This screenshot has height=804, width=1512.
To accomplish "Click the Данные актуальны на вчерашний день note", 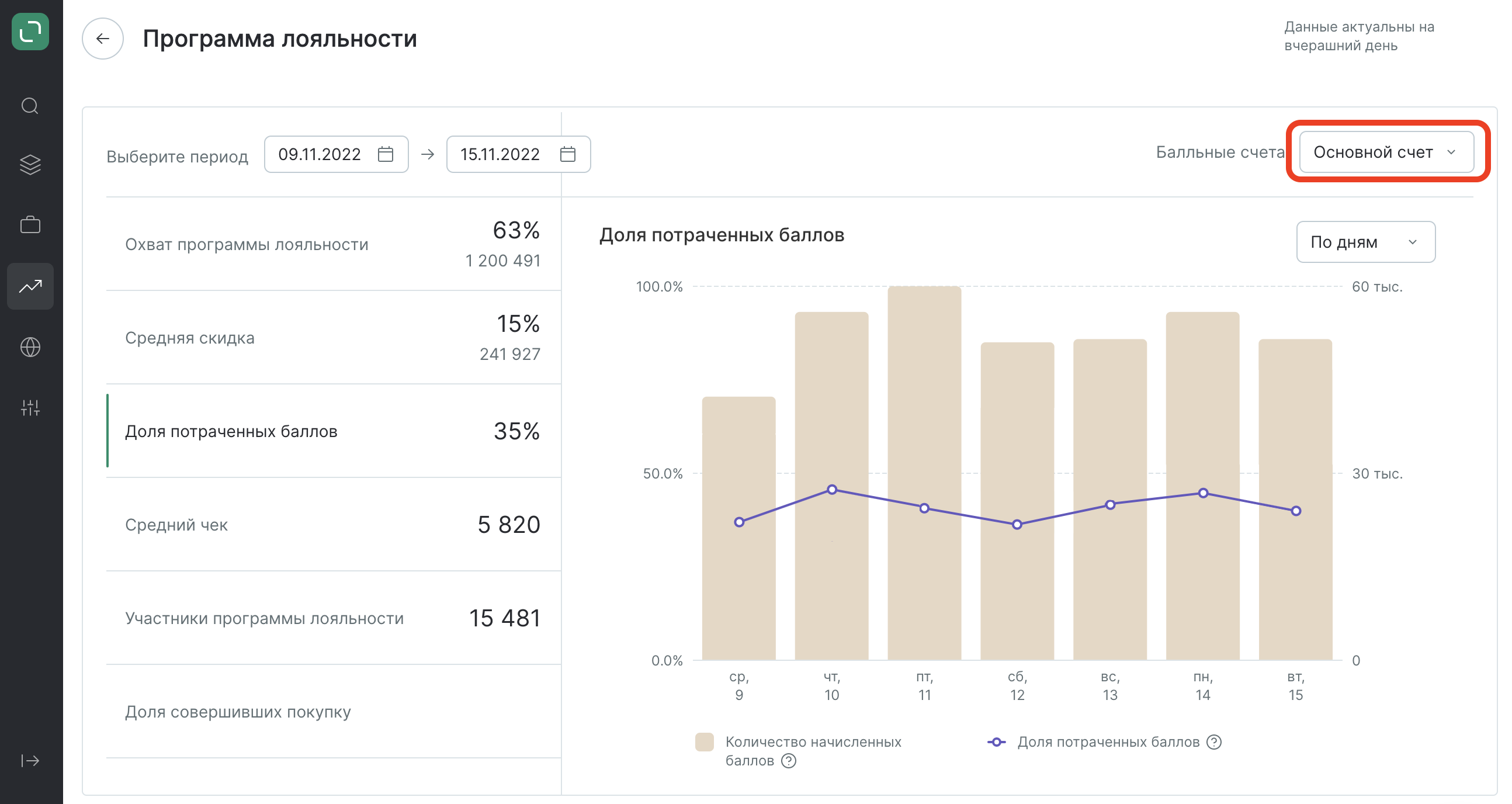I will [1359, 36].
